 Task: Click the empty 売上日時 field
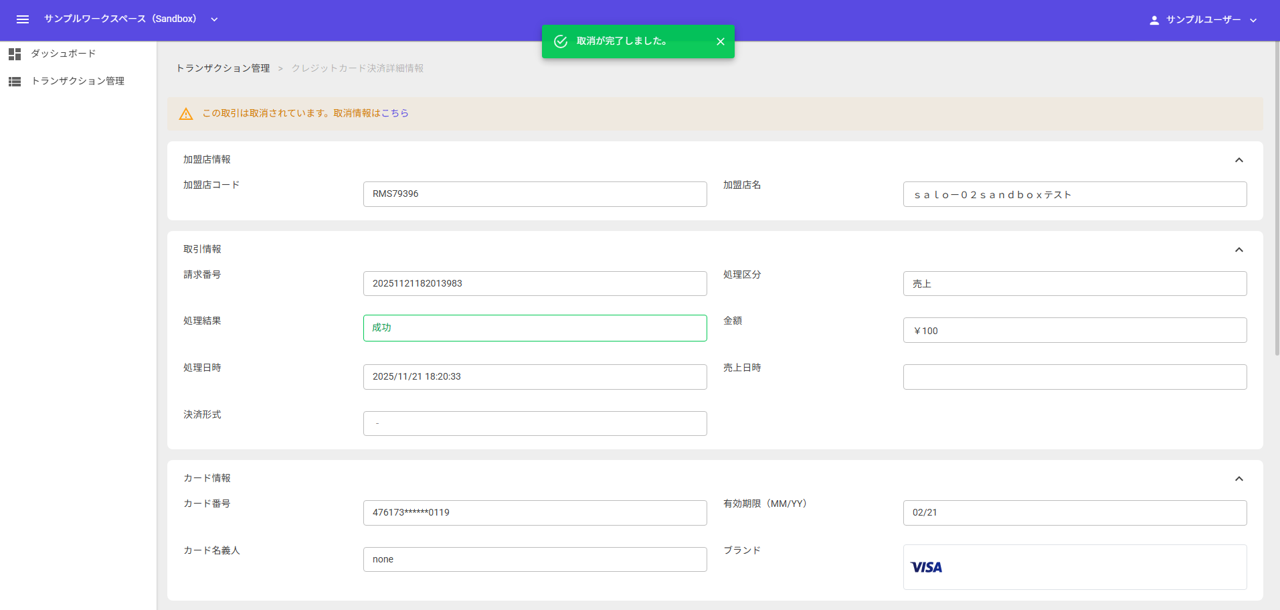[x=1075, y=376]
